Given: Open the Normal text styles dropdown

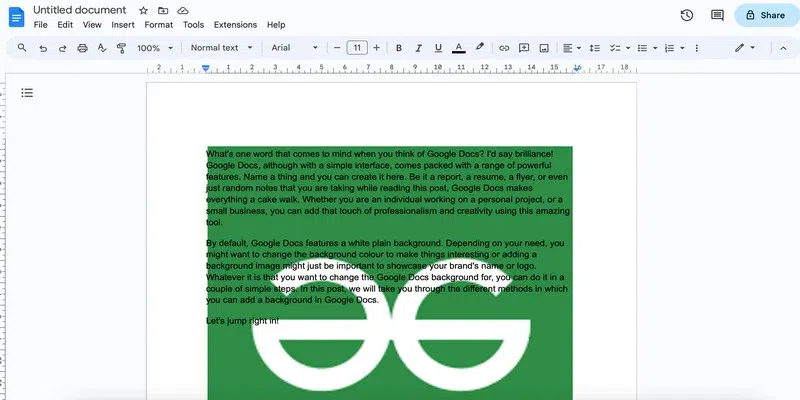Looking at the screenshot, I should pos(221,47).
